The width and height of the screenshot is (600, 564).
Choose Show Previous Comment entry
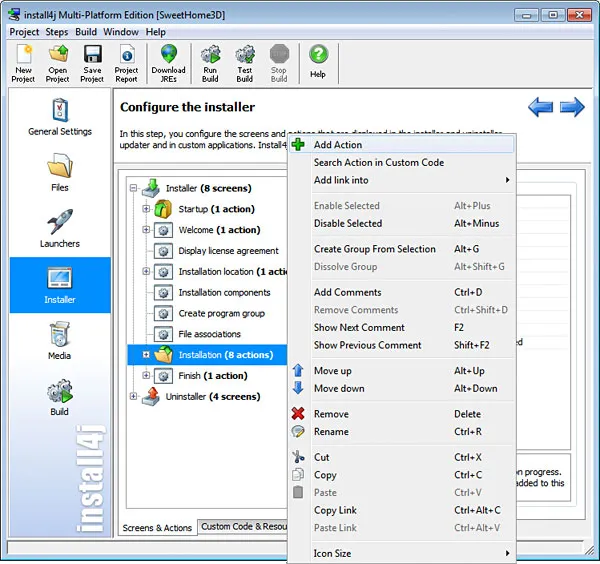click(401, 345)
